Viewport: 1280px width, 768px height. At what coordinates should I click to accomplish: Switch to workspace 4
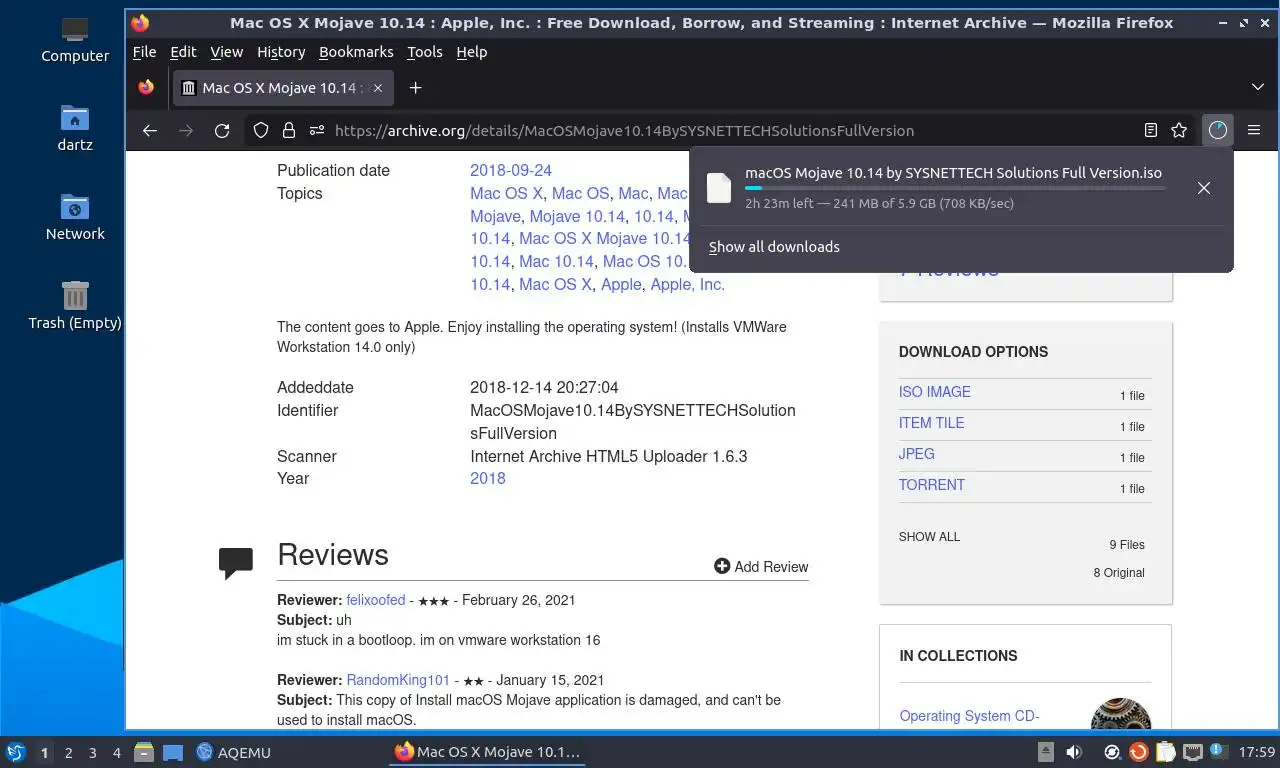(x=116, y=752)
